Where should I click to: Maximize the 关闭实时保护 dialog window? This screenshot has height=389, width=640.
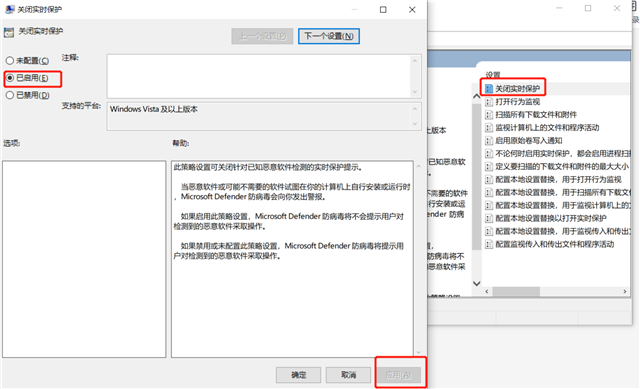[x=383, y=9]
